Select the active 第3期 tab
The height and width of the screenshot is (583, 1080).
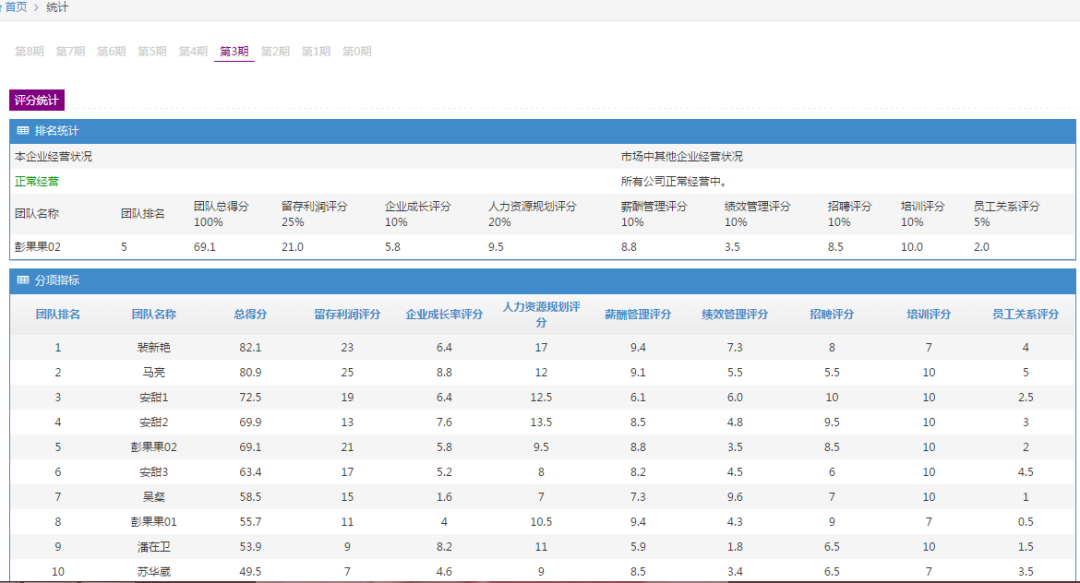click(234, 51)
